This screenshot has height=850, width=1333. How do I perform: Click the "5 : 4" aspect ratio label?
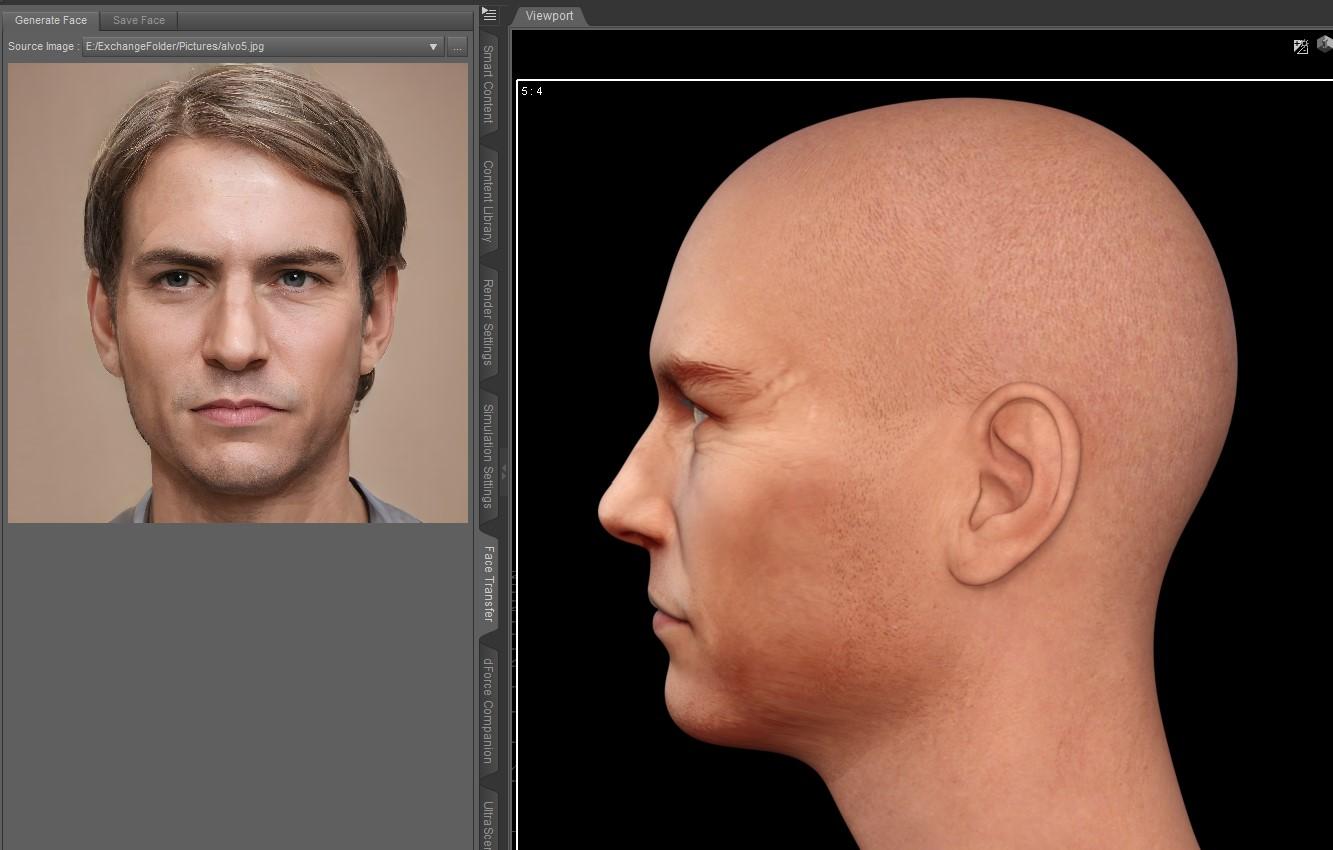[532, 92]
